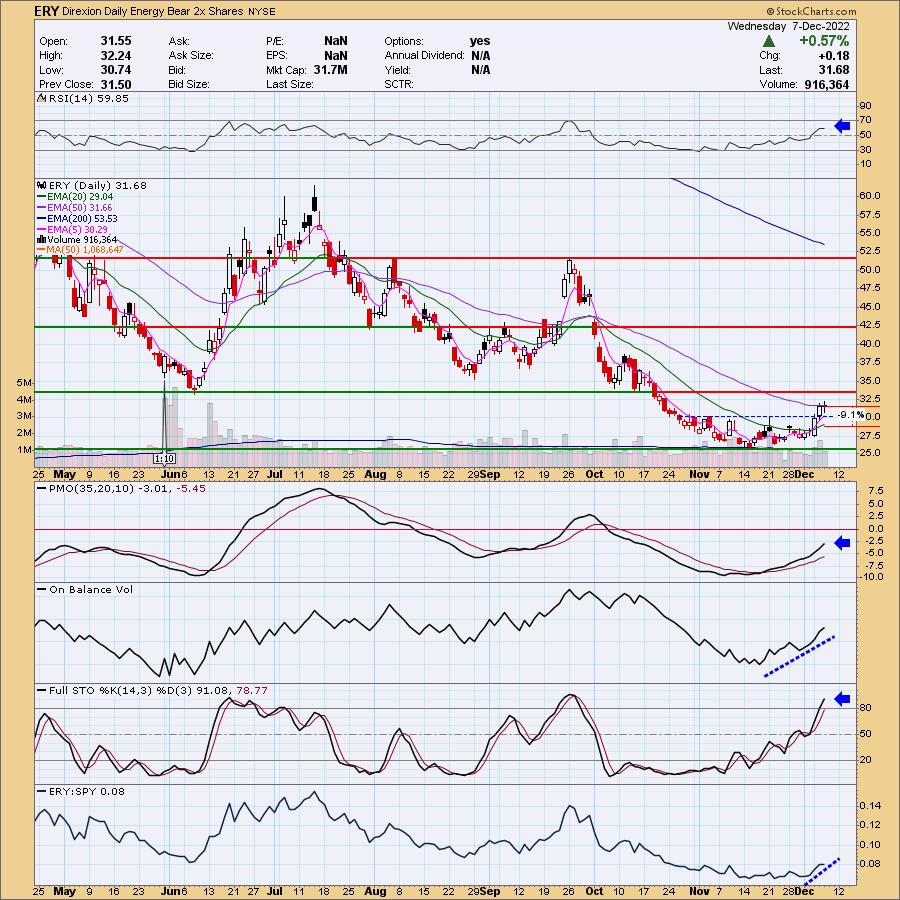Click the 42.5 price axis label

tap(869, 325)
